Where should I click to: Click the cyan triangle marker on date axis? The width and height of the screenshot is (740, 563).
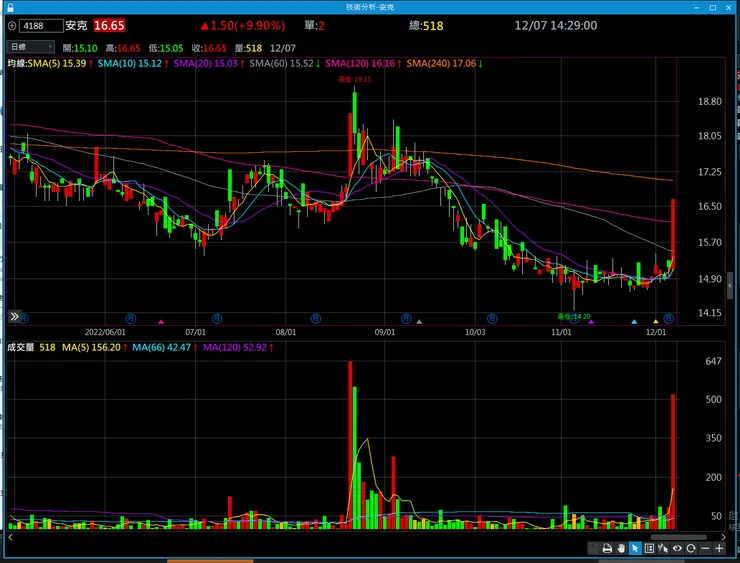coord(634,322)
